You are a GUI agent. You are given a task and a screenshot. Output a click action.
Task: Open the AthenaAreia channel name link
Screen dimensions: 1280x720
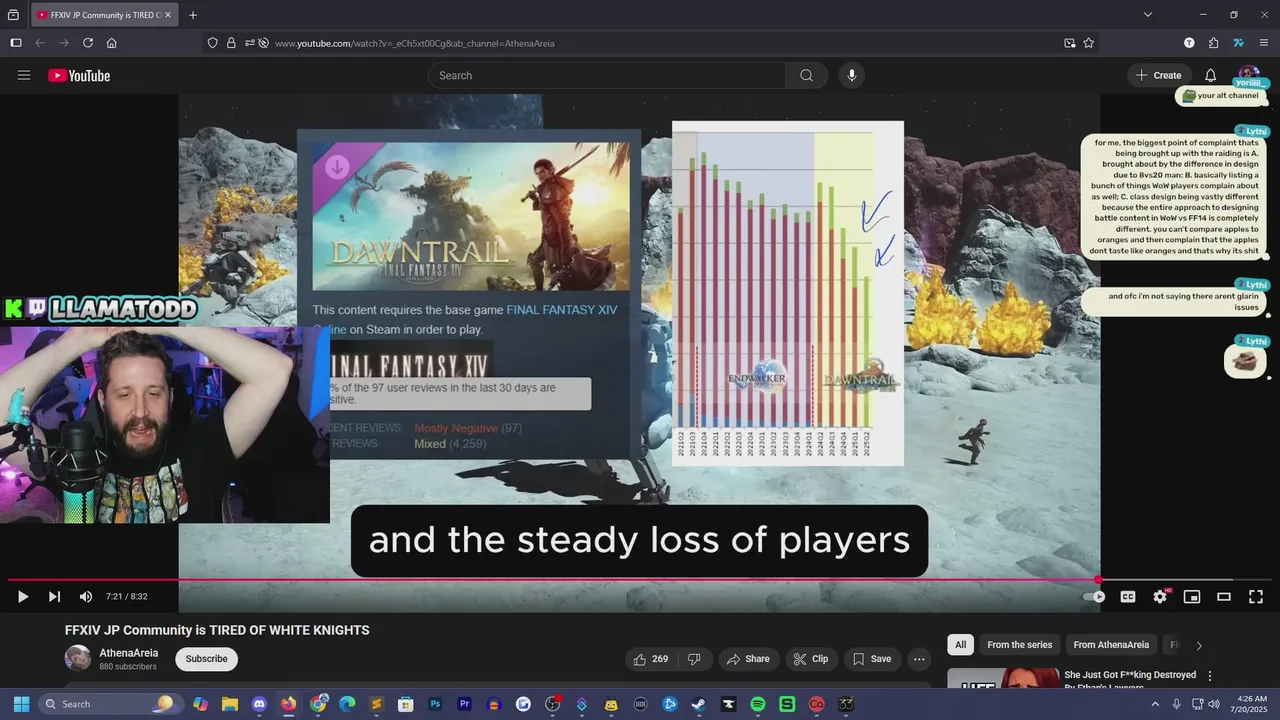[129, 653]
